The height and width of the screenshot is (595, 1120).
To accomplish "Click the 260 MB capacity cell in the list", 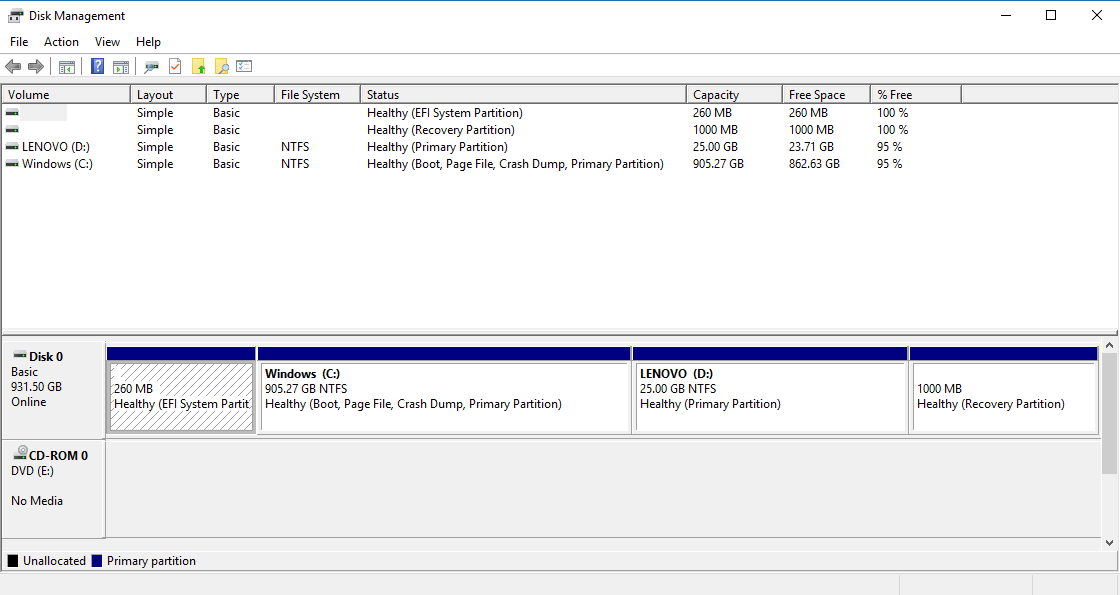I will click(712, 113).
